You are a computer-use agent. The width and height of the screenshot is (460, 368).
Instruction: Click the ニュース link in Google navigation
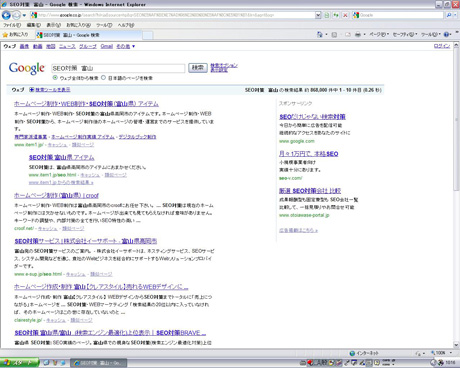pyautogui.click(x=67, y=46)
